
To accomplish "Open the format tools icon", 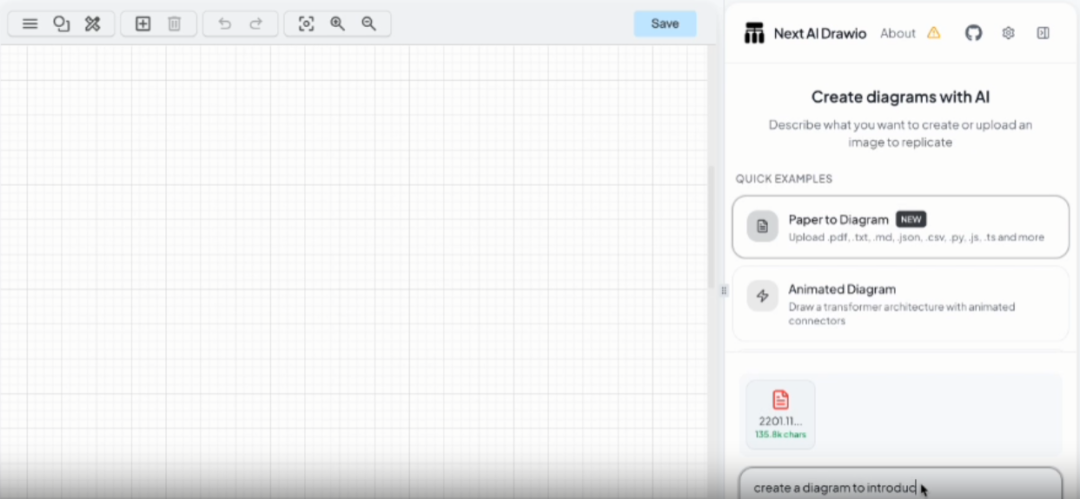I will point(92,24).
